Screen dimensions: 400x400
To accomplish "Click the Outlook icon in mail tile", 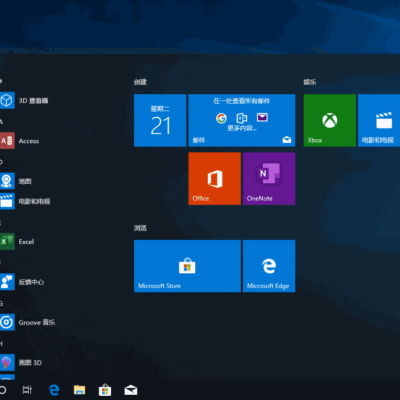I will (242, 118).
